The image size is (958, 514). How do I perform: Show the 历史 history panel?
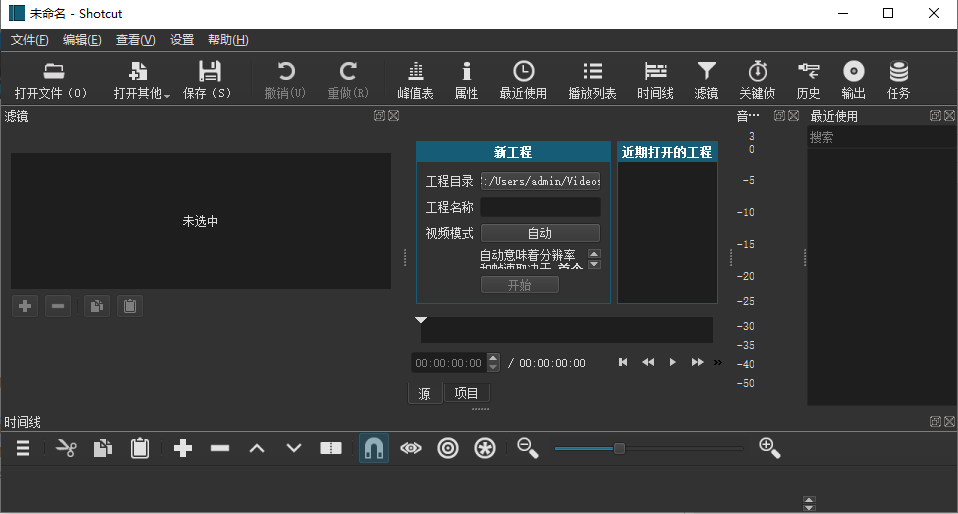point(808,80)
